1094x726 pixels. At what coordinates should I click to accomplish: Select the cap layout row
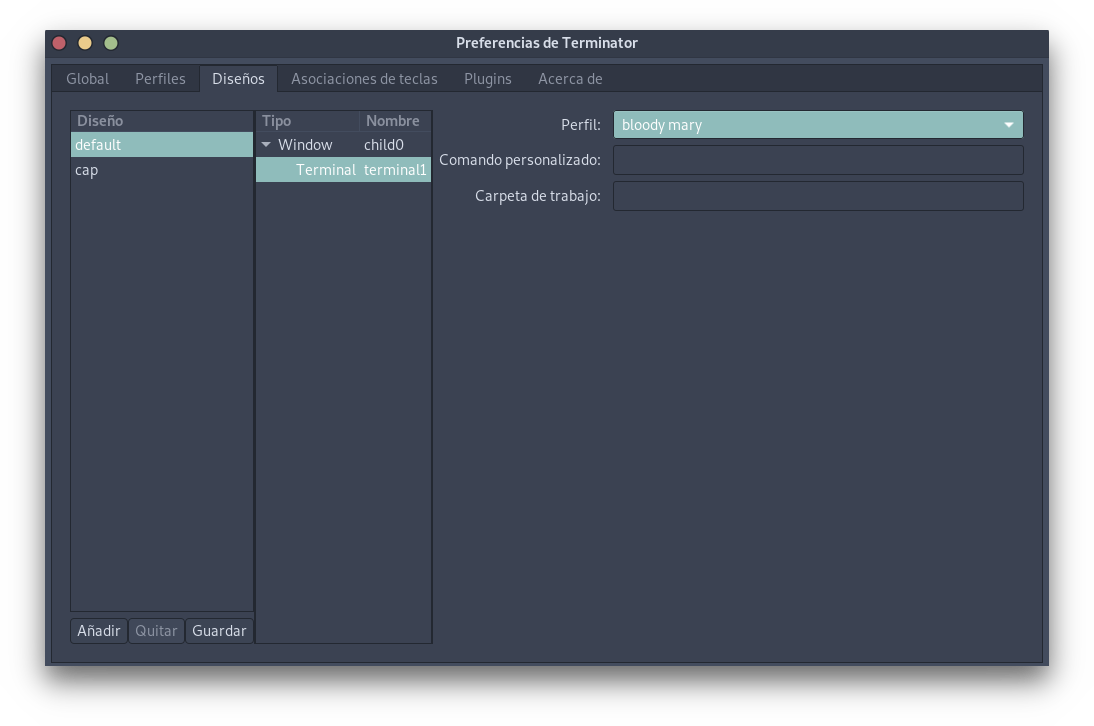click(162, 169)
